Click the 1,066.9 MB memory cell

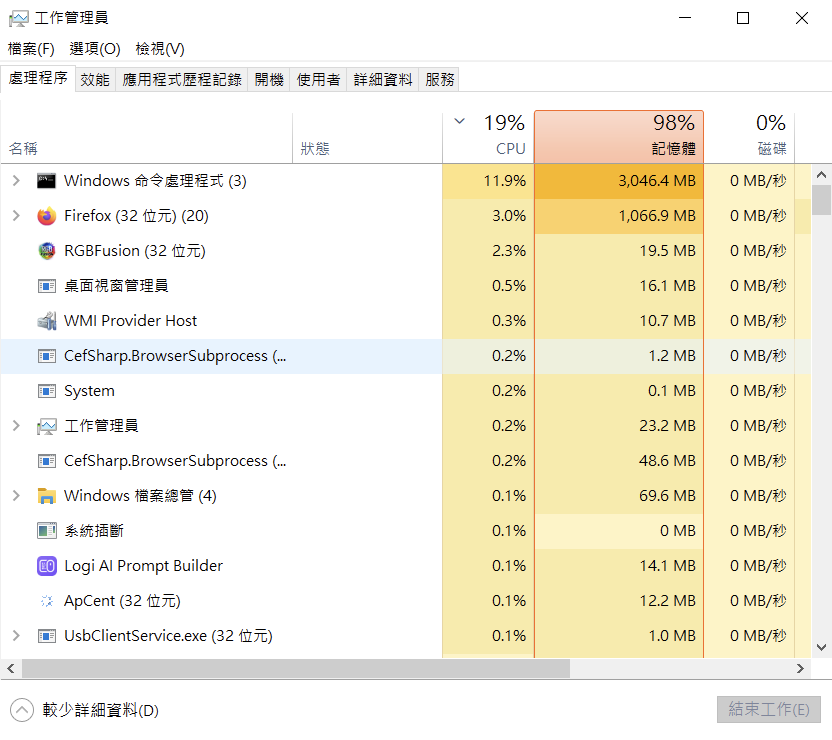point(619,216)
